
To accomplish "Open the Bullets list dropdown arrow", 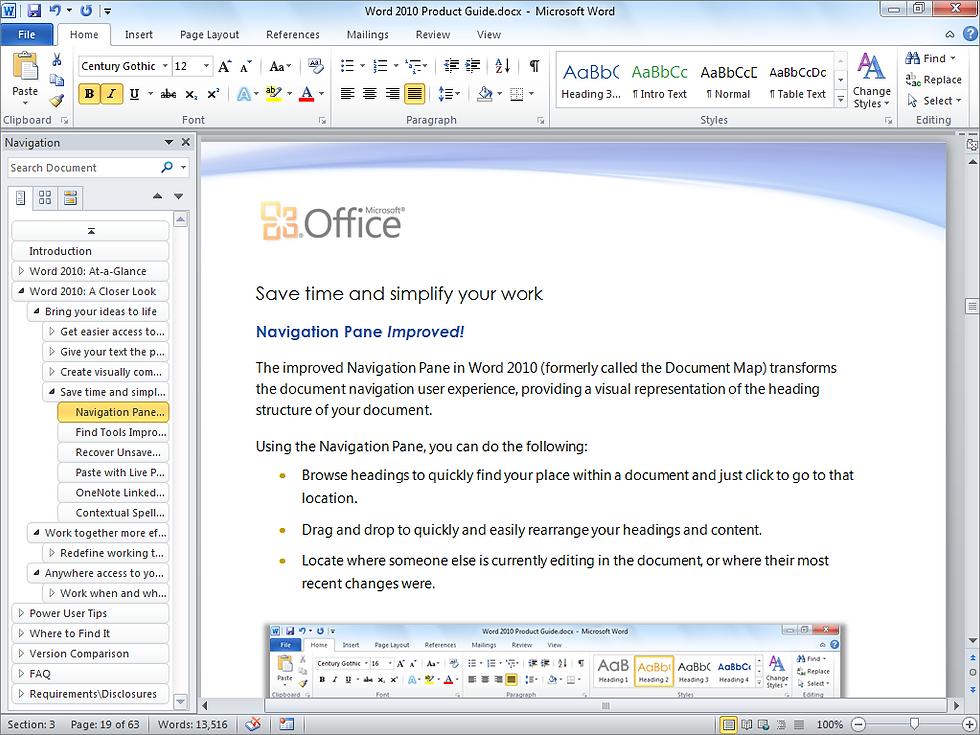I will [x=362, y=66].
